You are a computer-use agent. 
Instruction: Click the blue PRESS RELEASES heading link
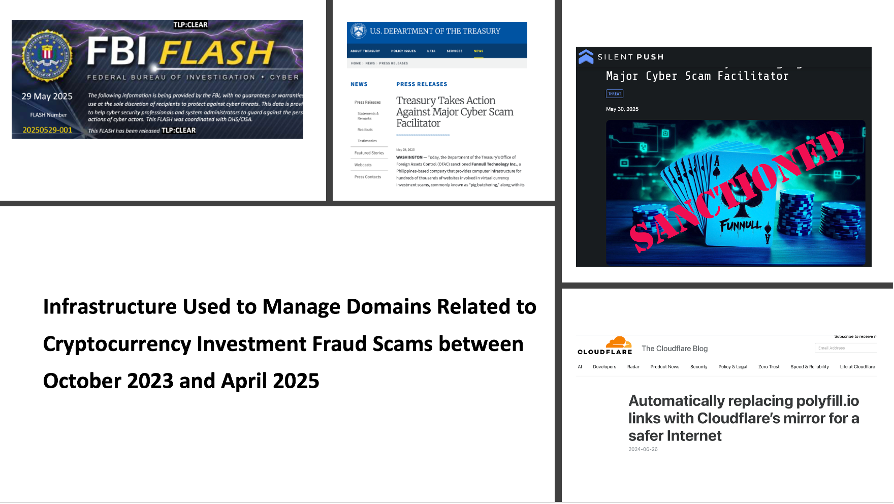(422, 84)
